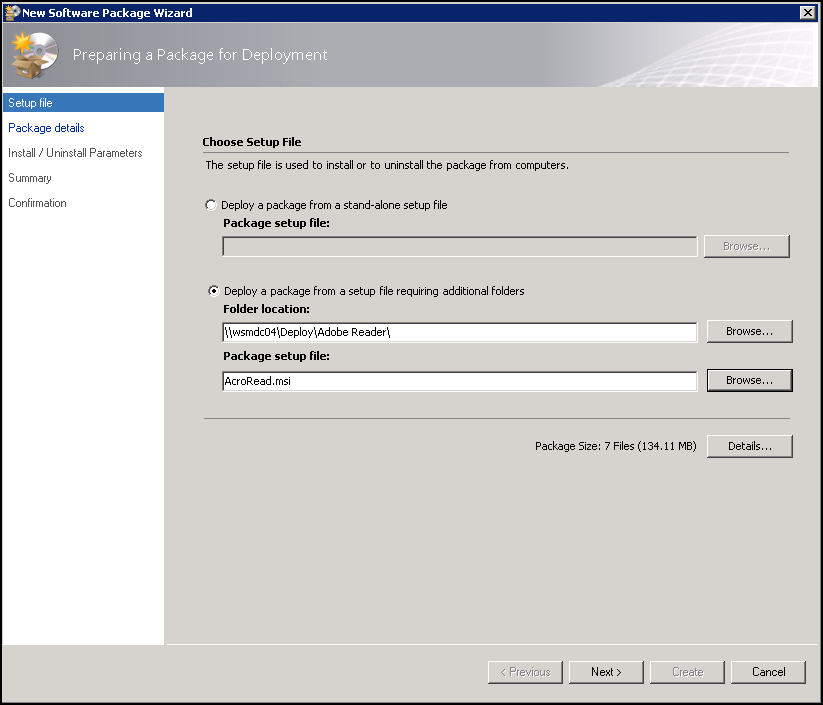This screenshot has height=705, width=823.
Task: Click the package deployment icon in the header
Action: [33, 54]
